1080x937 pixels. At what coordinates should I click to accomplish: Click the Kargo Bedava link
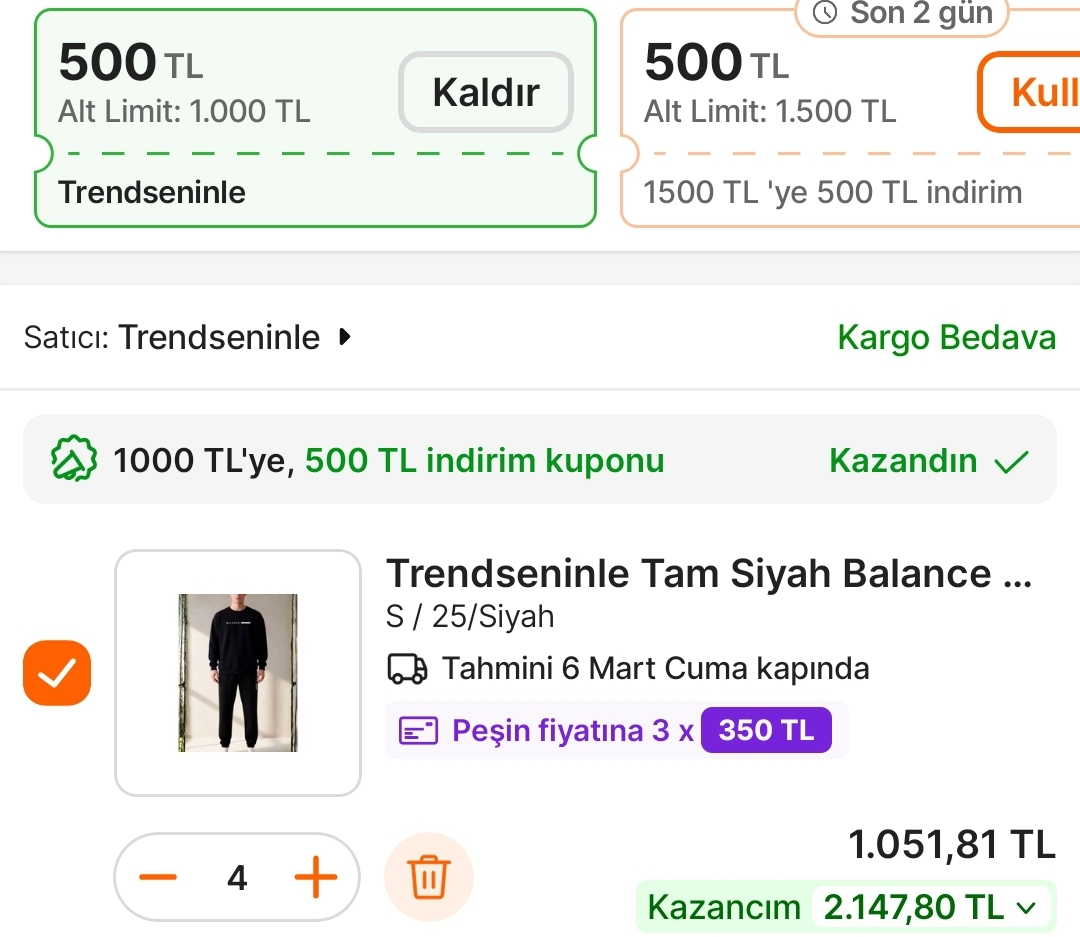(x=946, y=337)
